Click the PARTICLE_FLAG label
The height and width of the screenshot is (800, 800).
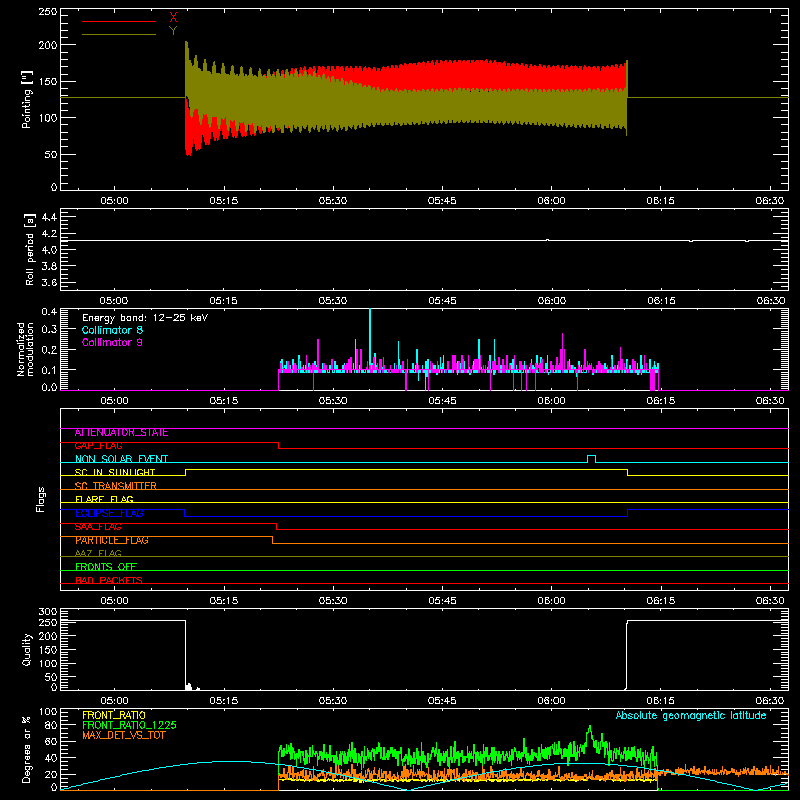[112, 540]
